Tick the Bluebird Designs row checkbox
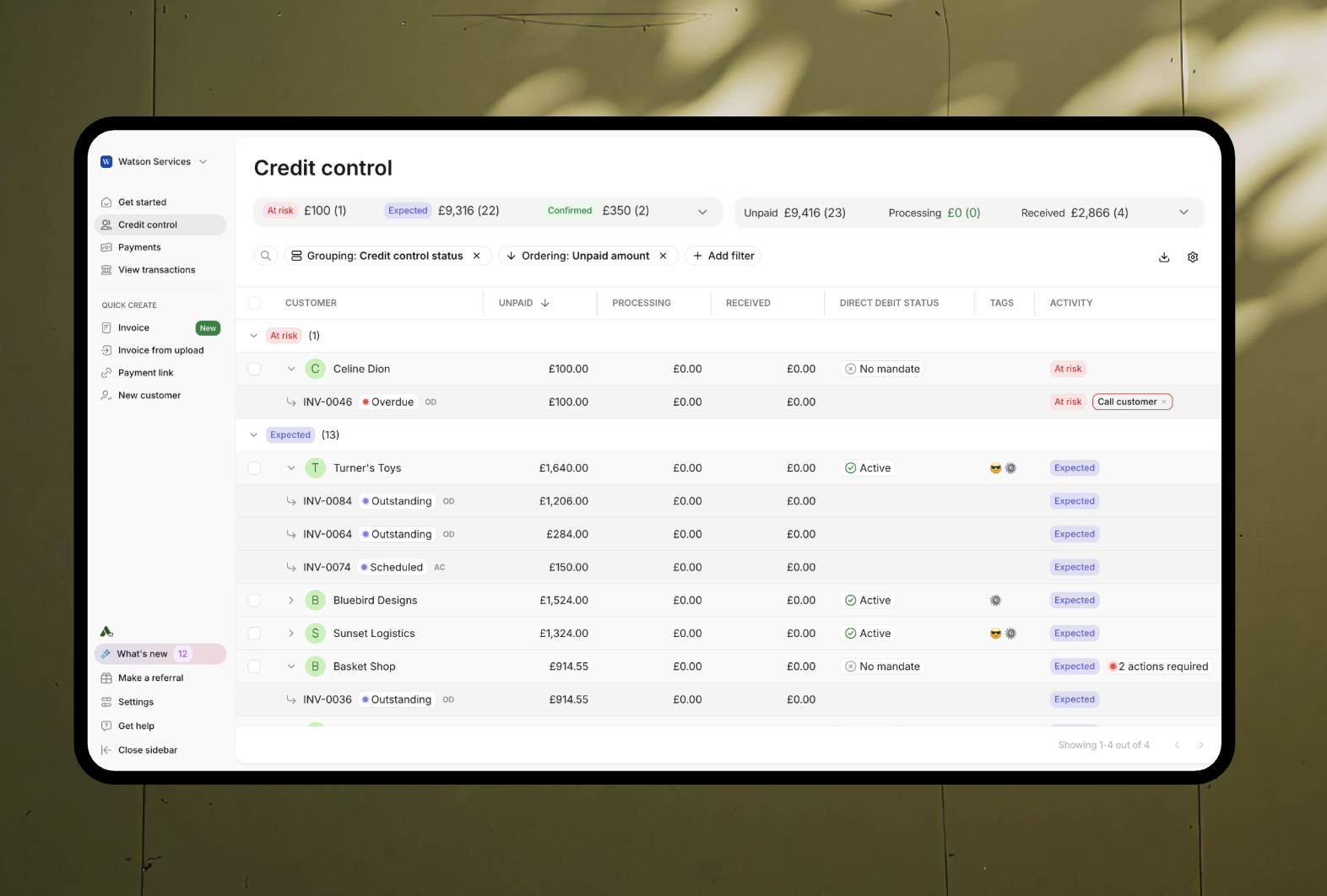 [x=254, y=601]
